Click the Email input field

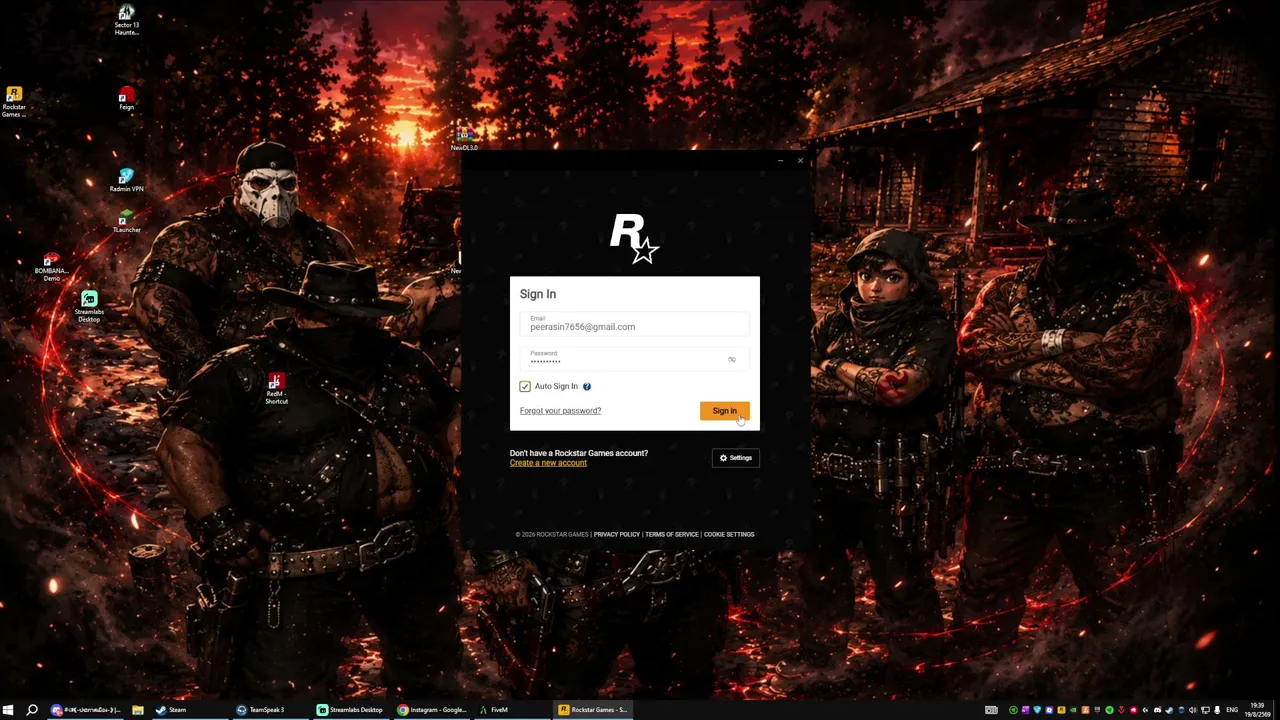(634, 324)
